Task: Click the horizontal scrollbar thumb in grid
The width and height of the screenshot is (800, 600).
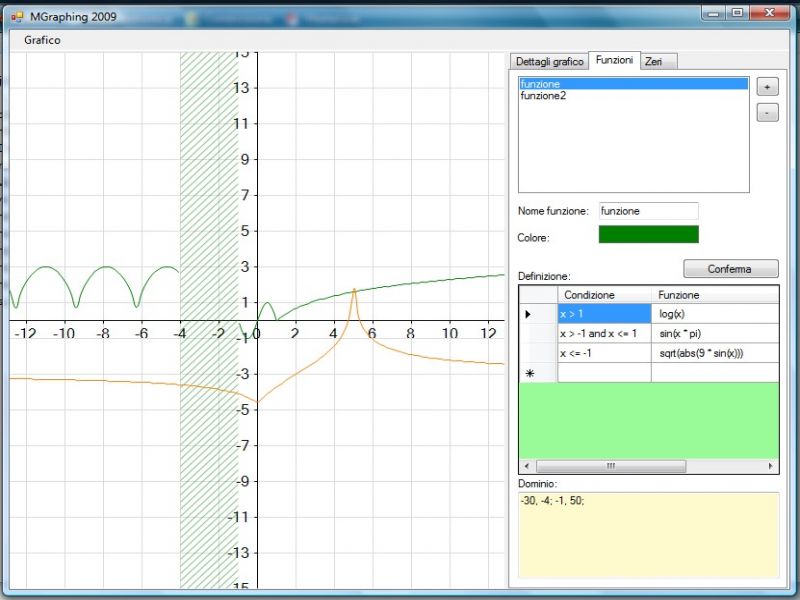Action: pyautogui.click(x=611, y=466)
